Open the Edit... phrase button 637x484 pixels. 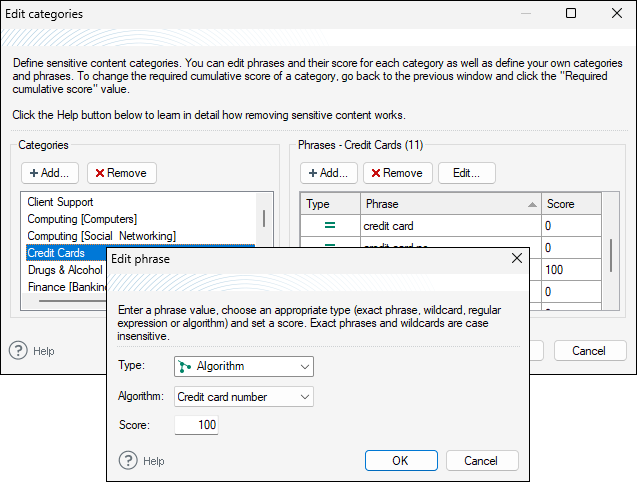point(466,173)
